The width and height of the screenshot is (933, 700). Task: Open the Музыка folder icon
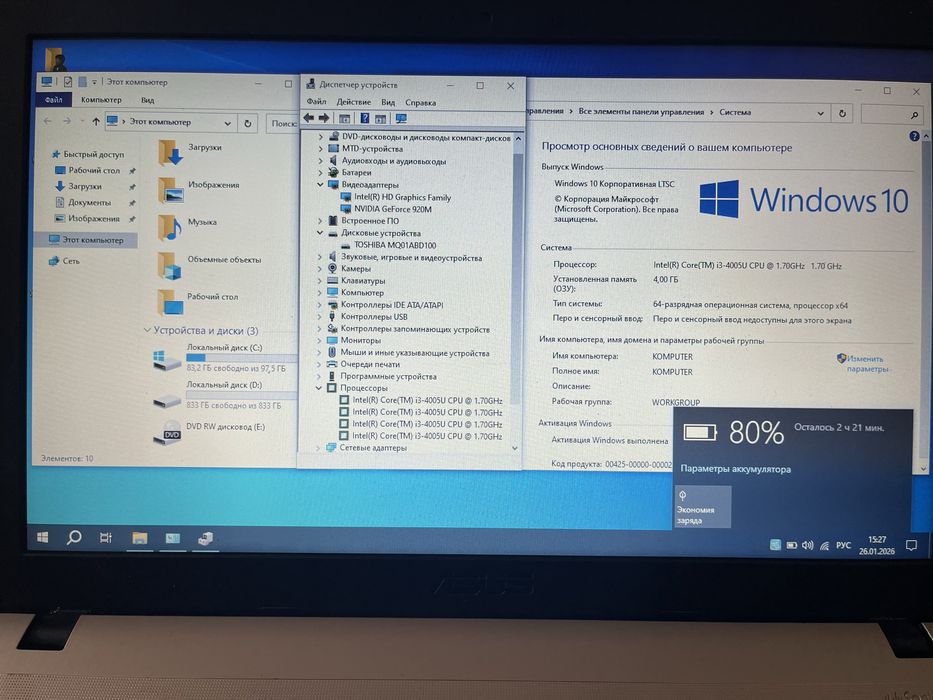(x=170, y=227)
